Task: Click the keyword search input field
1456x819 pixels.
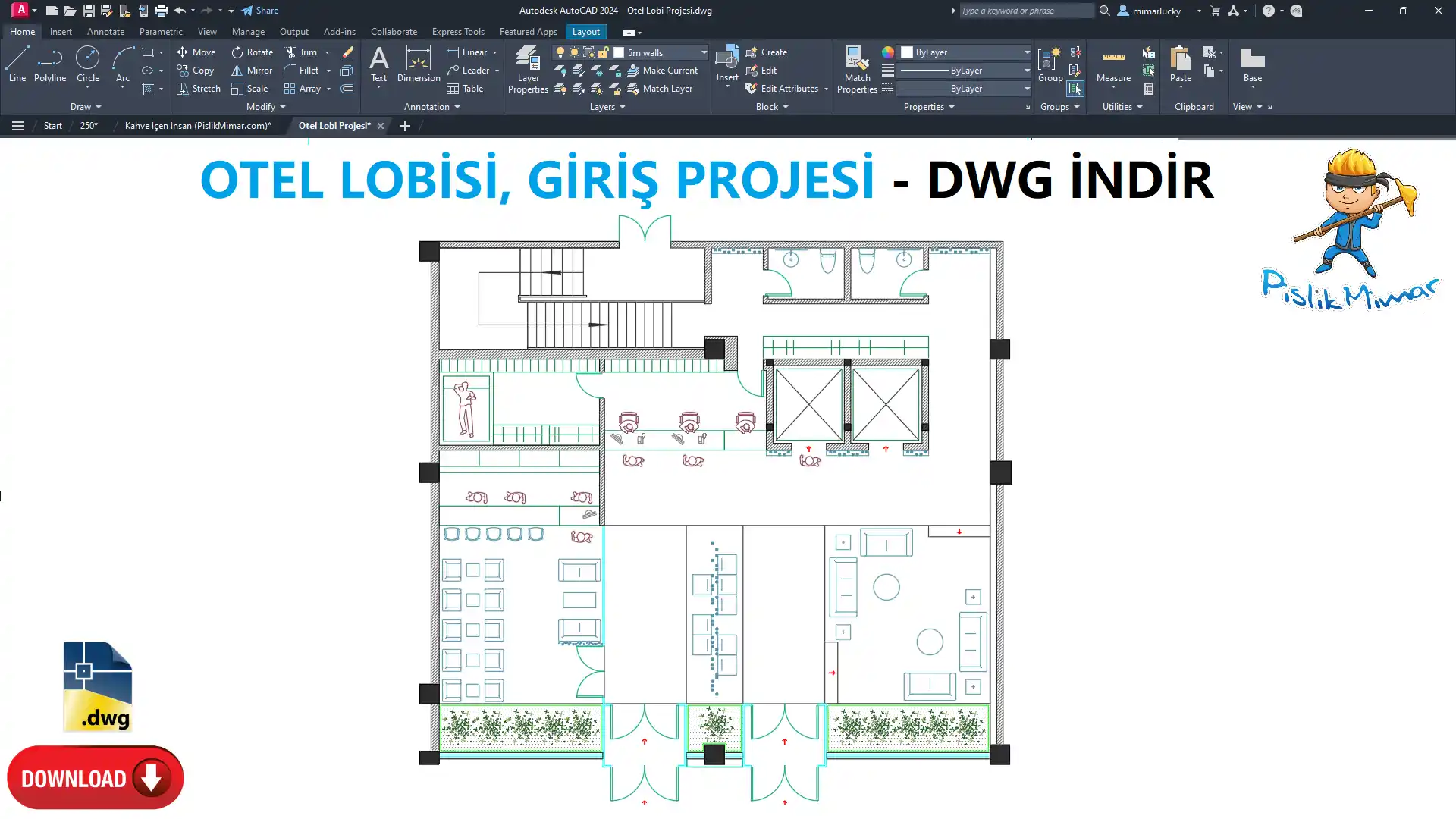Action: click(1025, 11)
